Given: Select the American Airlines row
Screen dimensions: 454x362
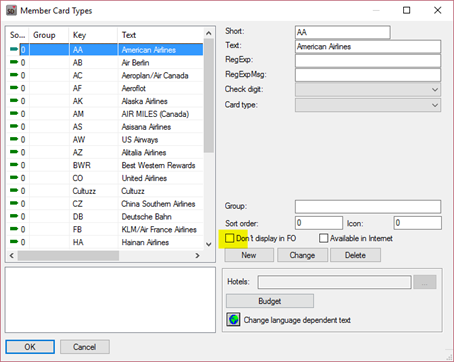Looking at the screenshot, I should (105, 50).
